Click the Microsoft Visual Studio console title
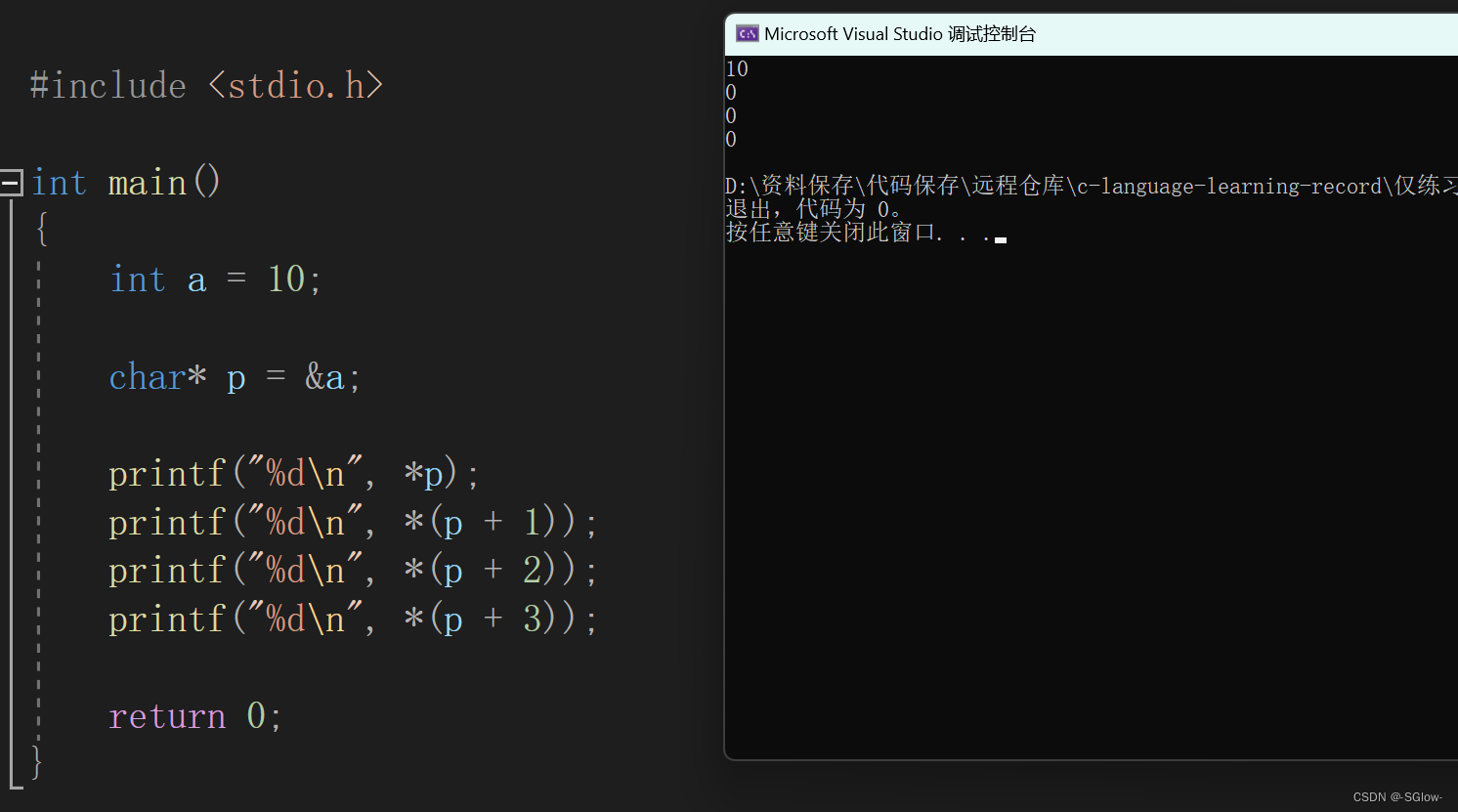 [x=900, y=34]
